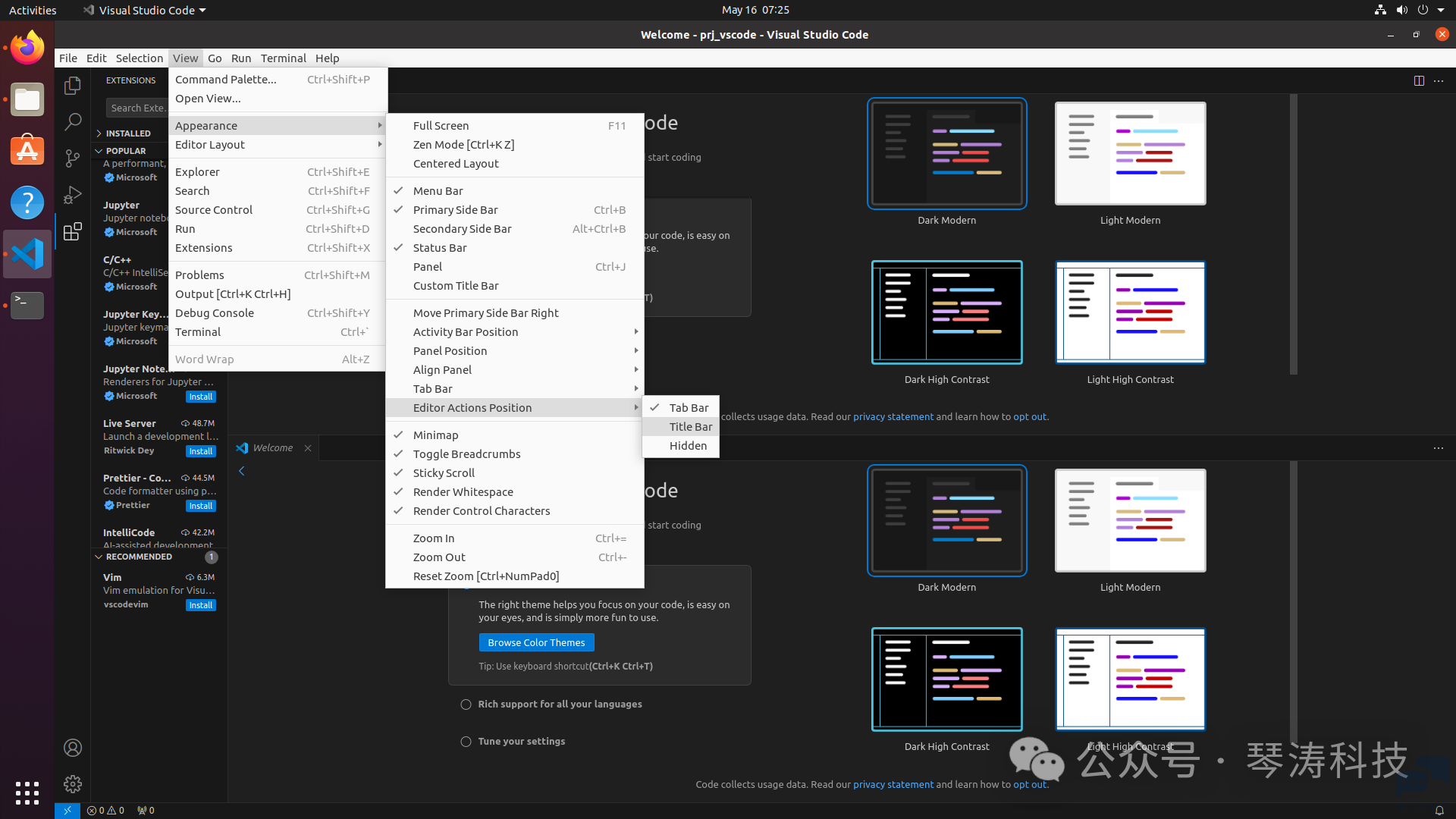Expand the Tab Bar submenu under Align Panel

pos(515,389)
